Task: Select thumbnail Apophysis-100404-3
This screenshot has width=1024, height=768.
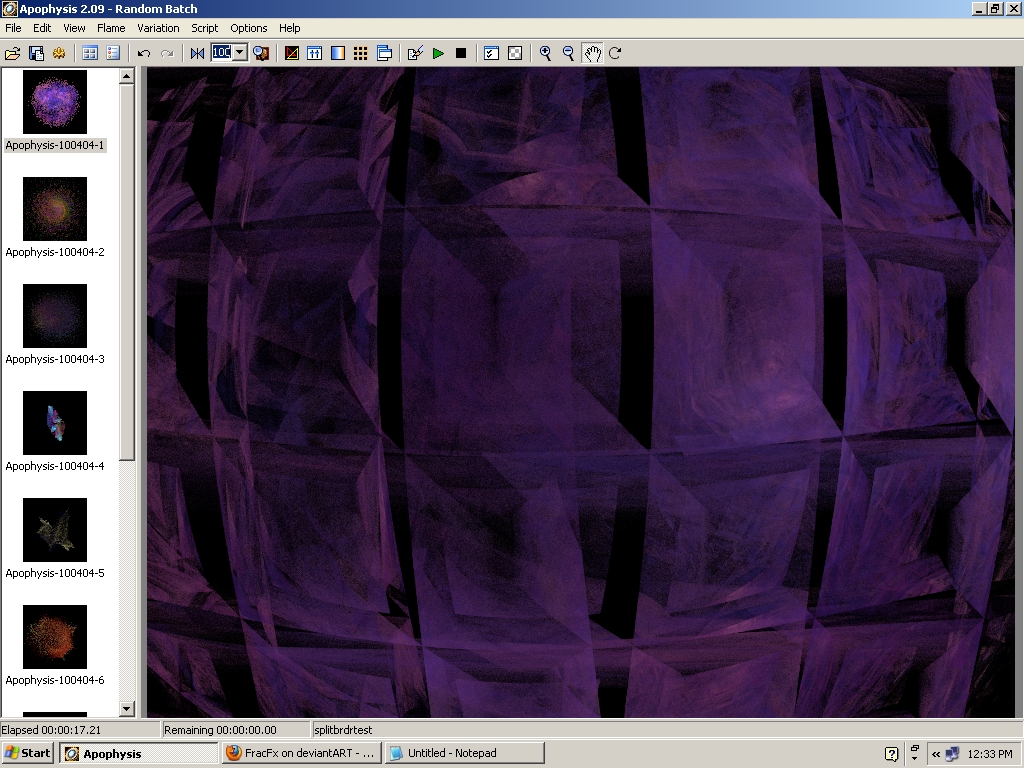Action: [55, 316]
